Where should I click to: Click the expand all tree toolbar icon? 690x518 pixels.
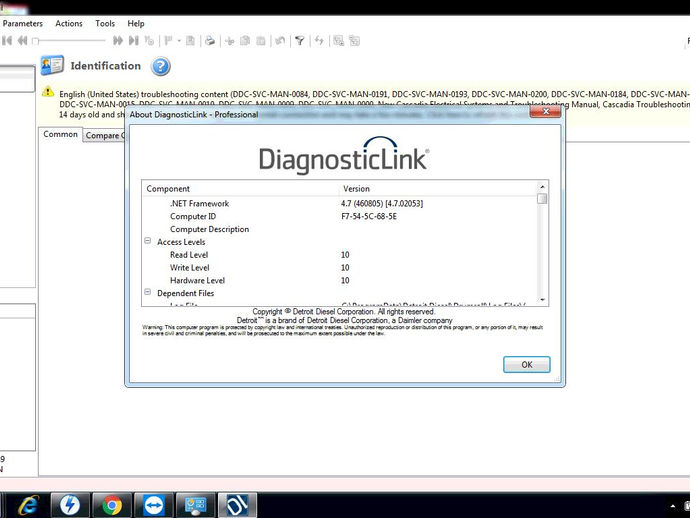pos(338,41)
